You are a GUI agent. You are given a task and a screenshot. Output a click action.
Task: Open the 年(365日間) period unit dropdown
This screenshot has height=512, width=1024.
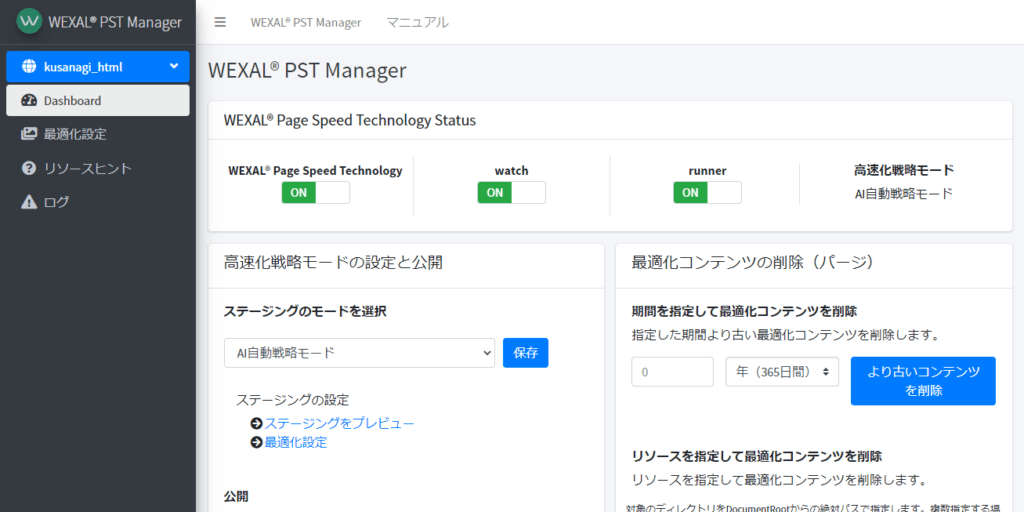(x=782, y=372)
